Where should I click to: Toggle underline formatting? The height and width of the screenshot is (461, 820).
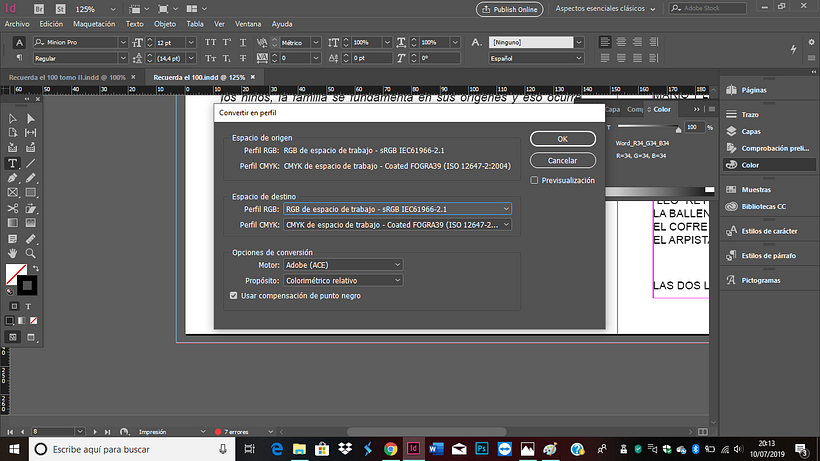coord(243,42)
